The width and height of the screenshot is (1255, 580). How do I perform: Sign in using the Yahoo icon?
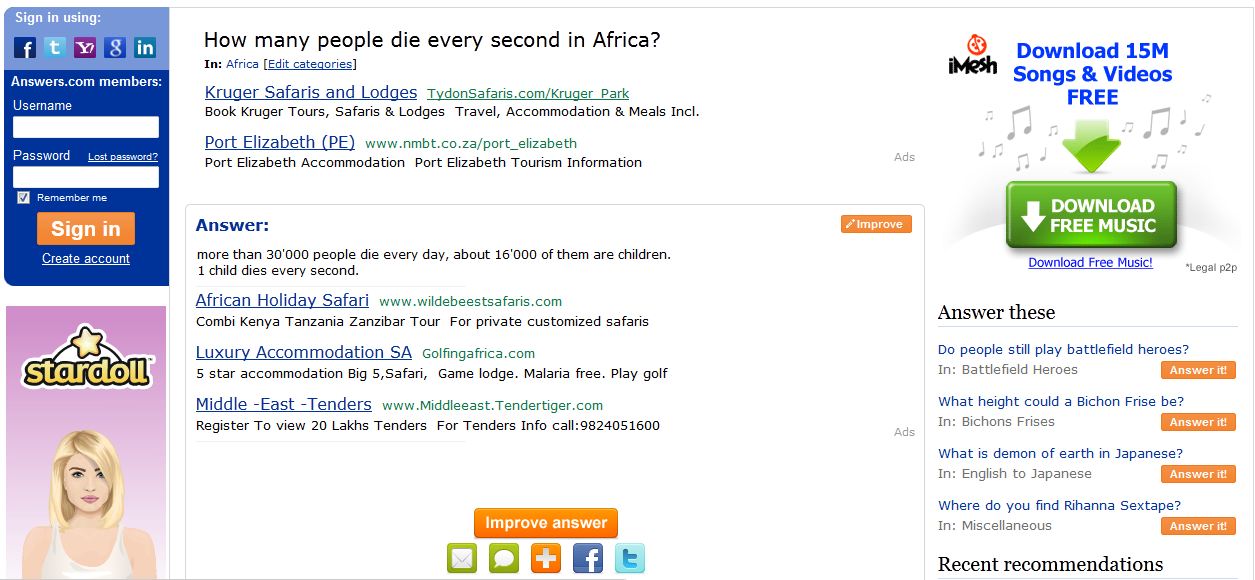point(85,47)
